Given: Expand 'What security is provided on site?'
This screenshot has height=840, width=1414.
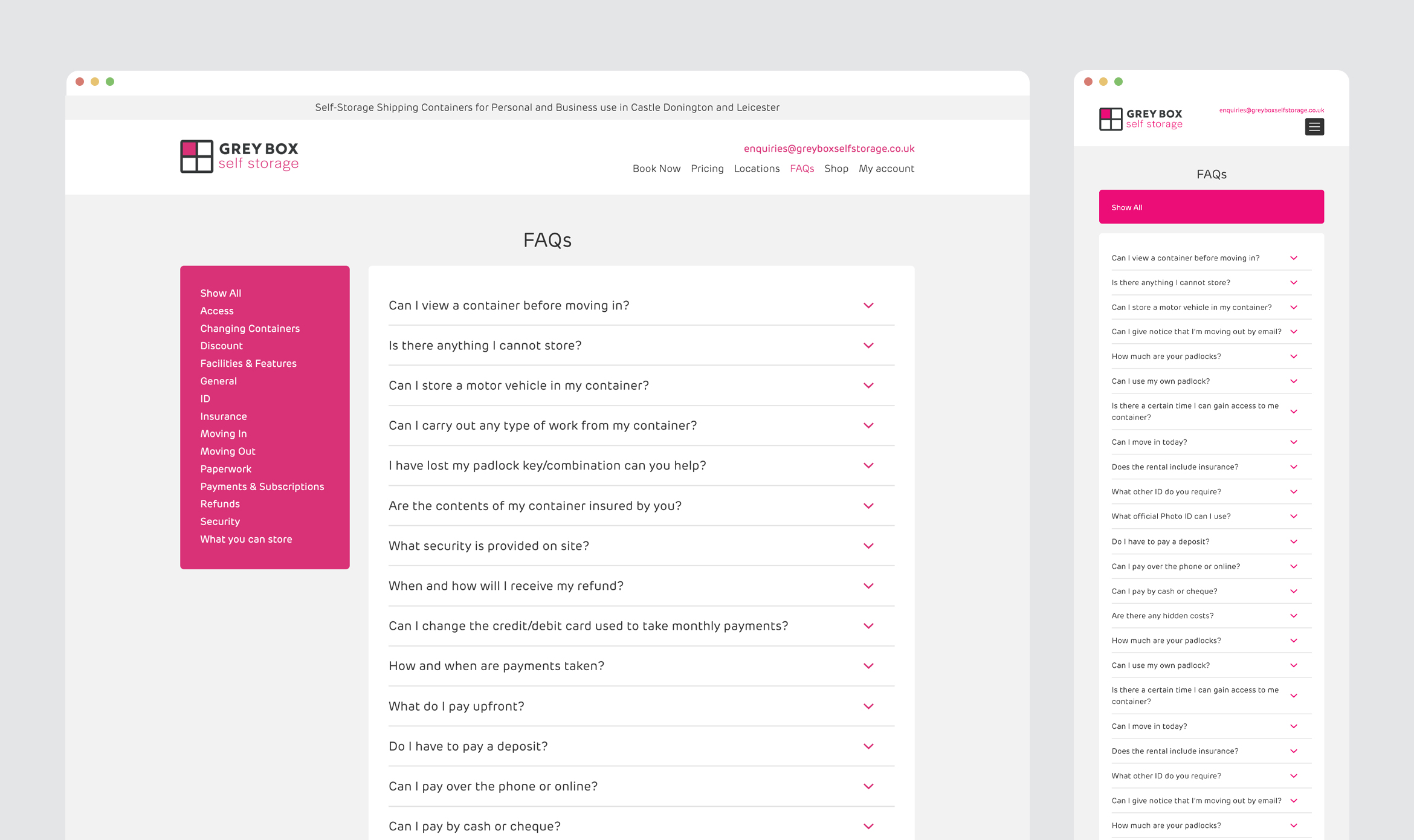Looking at the screenshot, I should tap(641, 546).
